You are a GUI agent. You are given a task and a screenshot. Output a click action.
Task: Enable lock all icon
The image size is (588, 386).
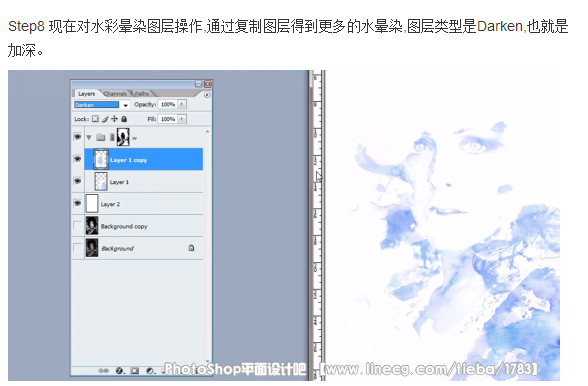pyautogui.click(x=124, y=119)
